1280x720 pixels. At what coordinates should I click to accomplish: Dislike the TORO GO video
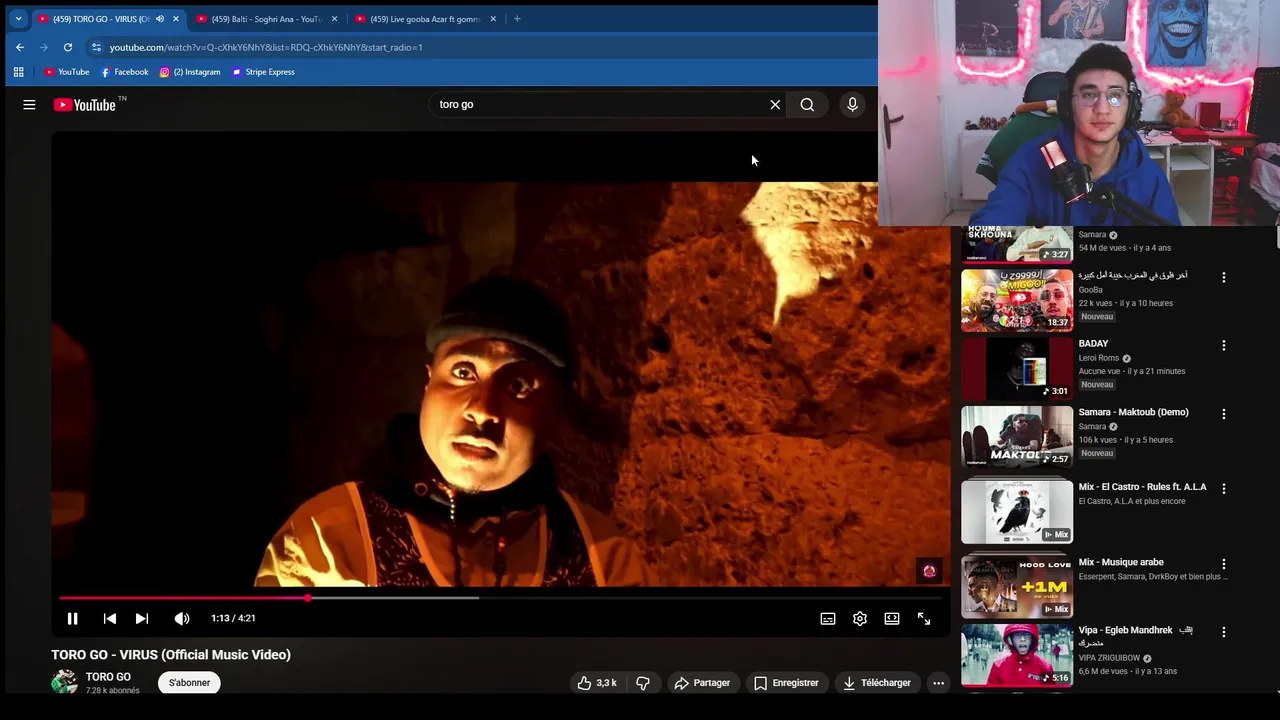[643, 683]
